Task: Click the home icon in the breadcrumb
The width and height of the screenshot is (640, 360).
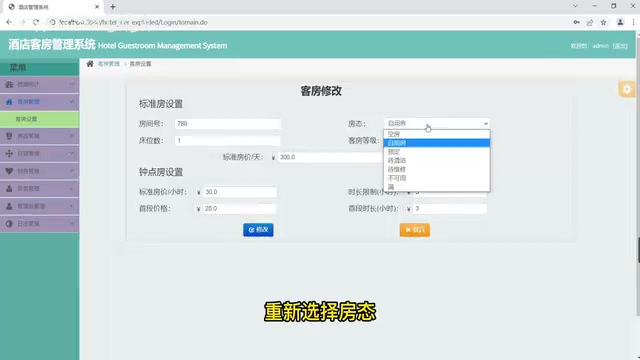Action: pyautogui.click(x=90, y=64)
